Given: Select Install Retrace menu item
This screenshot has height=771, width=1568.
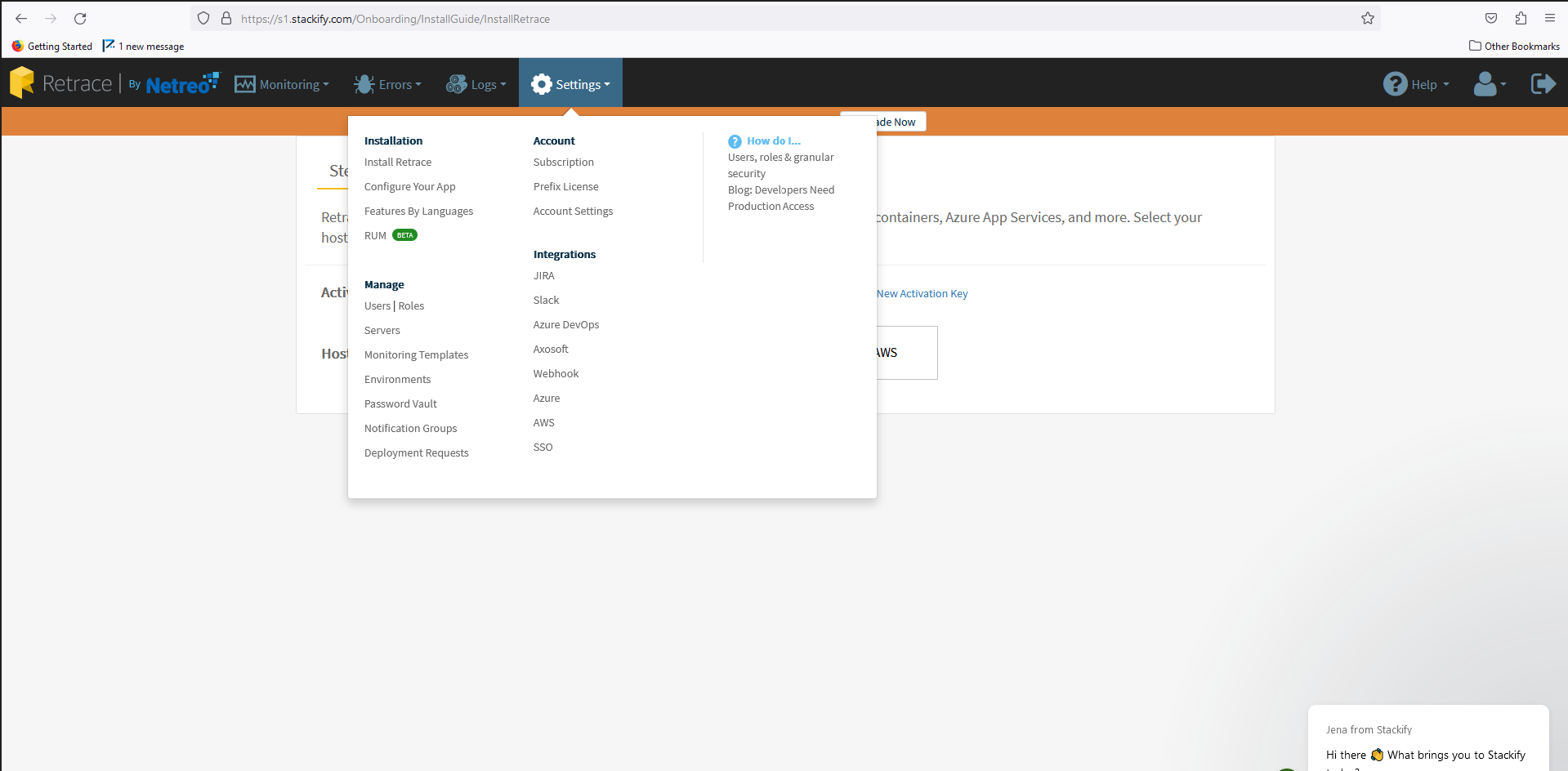Looking at the screenshot, I should tap(398, 163).
